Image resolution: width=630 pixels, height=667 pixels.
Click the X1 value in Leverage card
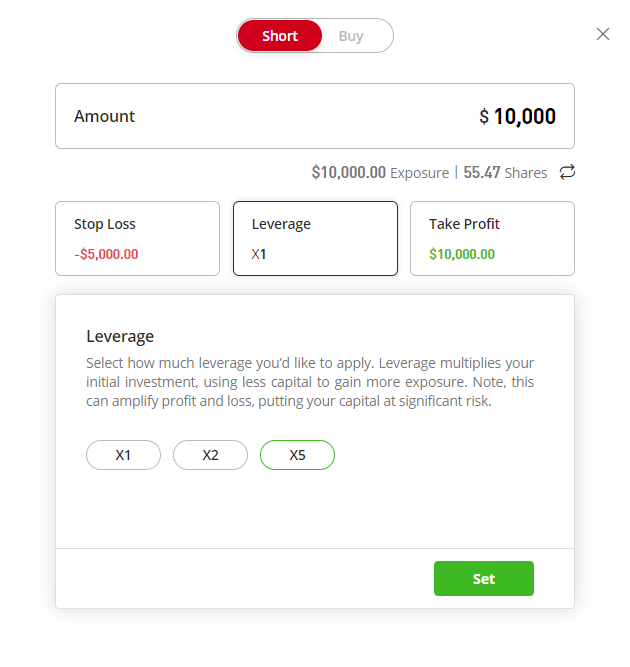pos(259,254)
